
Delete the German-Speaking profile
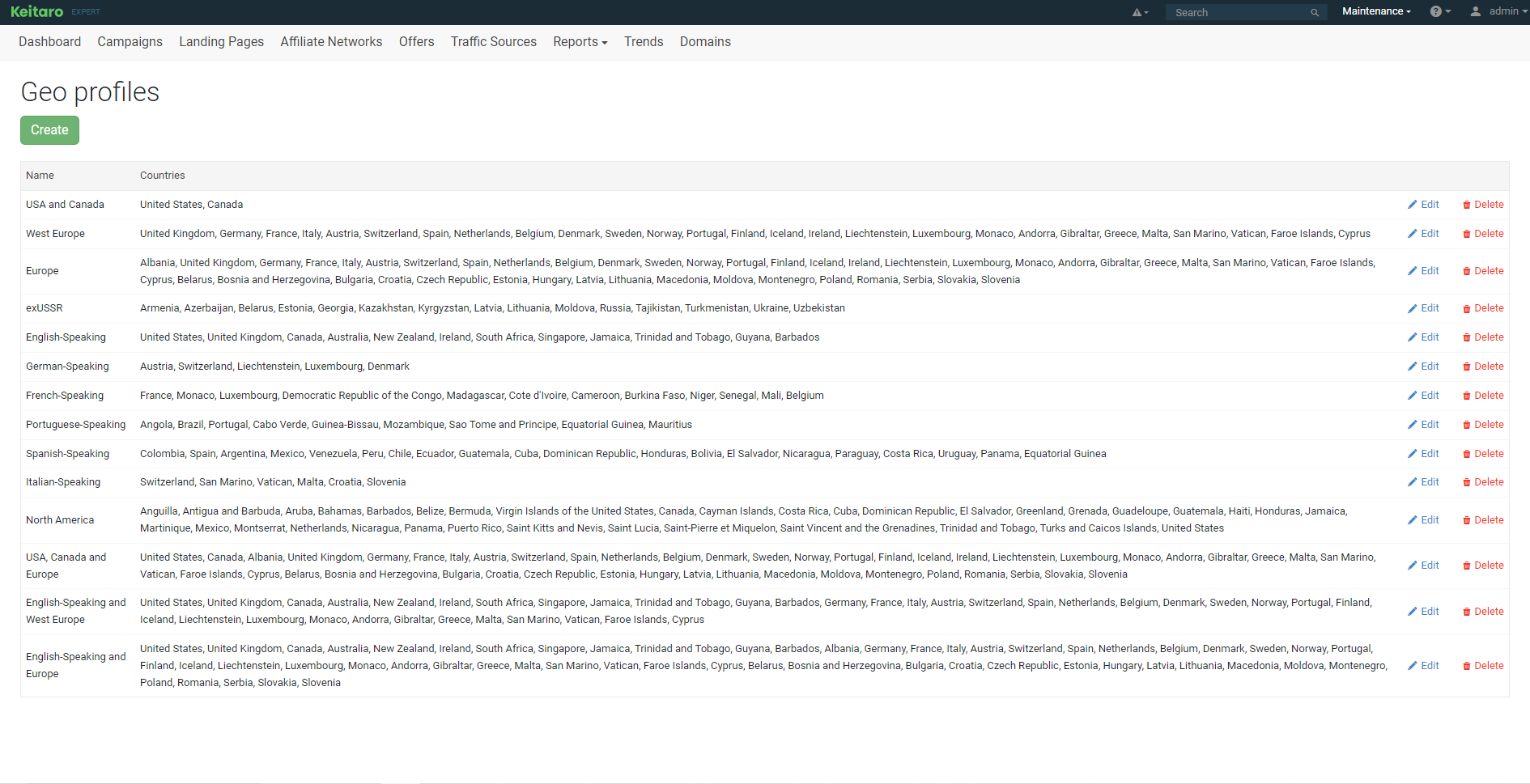click(1483, 367)
